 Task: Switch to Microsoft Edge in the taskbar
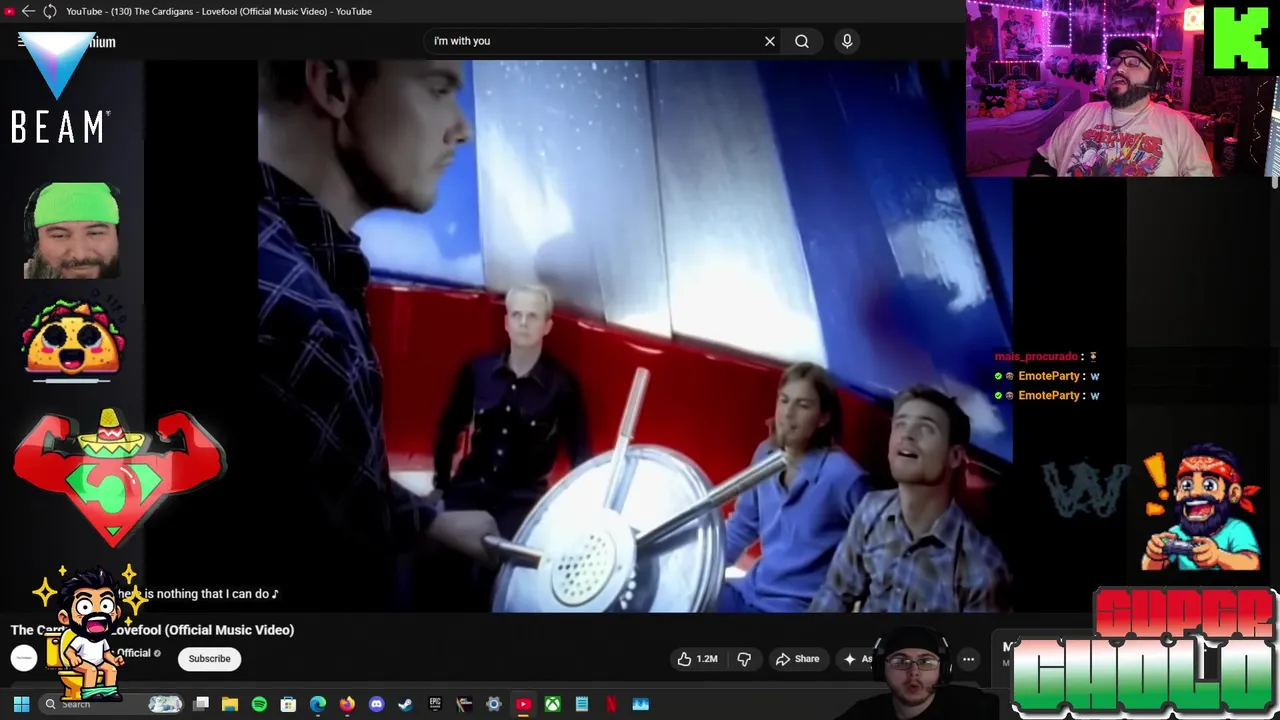pyautogui.click(x=318, y=704)
